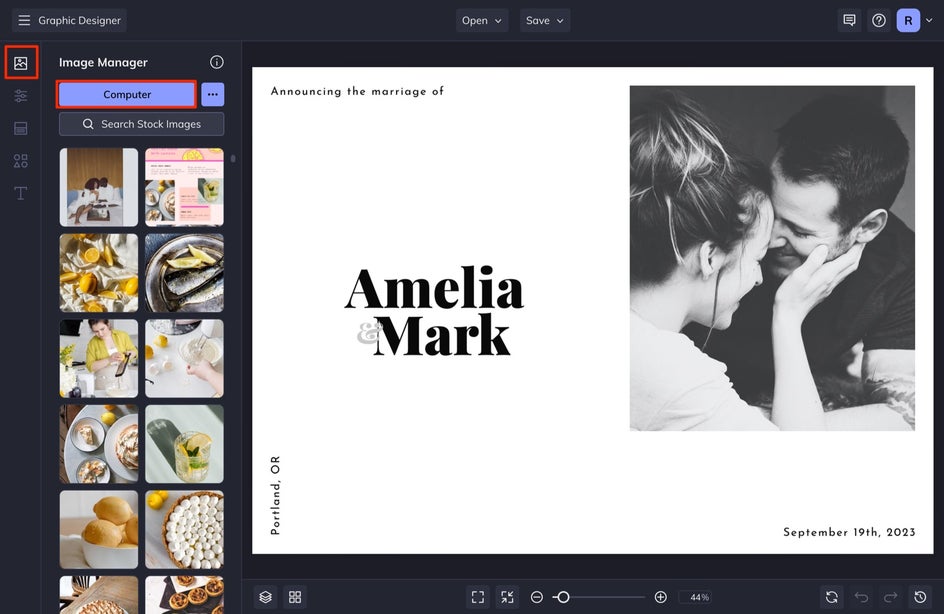The height and width of the screenshot is (614, 944).
Task: Open the Graphics shapes sidebar tab
Action: (20, 161)
